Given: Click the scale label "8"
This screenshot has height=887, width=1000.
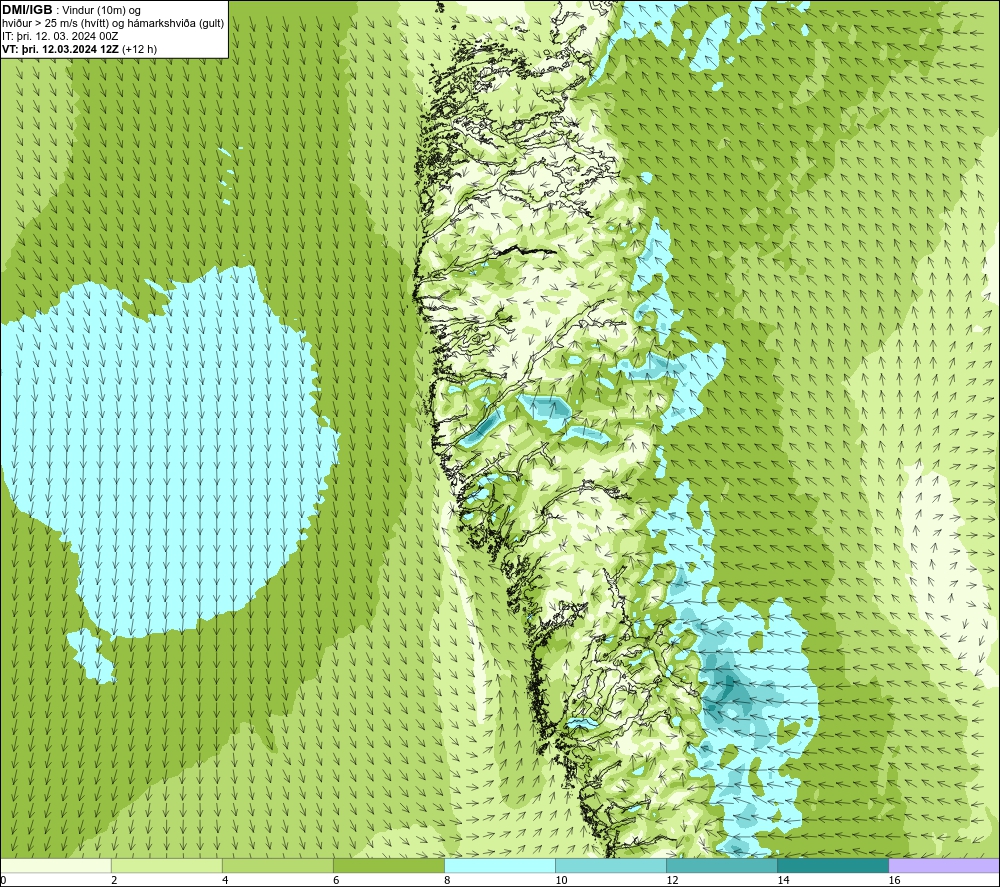Looking at the screenshot, I should pos(447,880).
